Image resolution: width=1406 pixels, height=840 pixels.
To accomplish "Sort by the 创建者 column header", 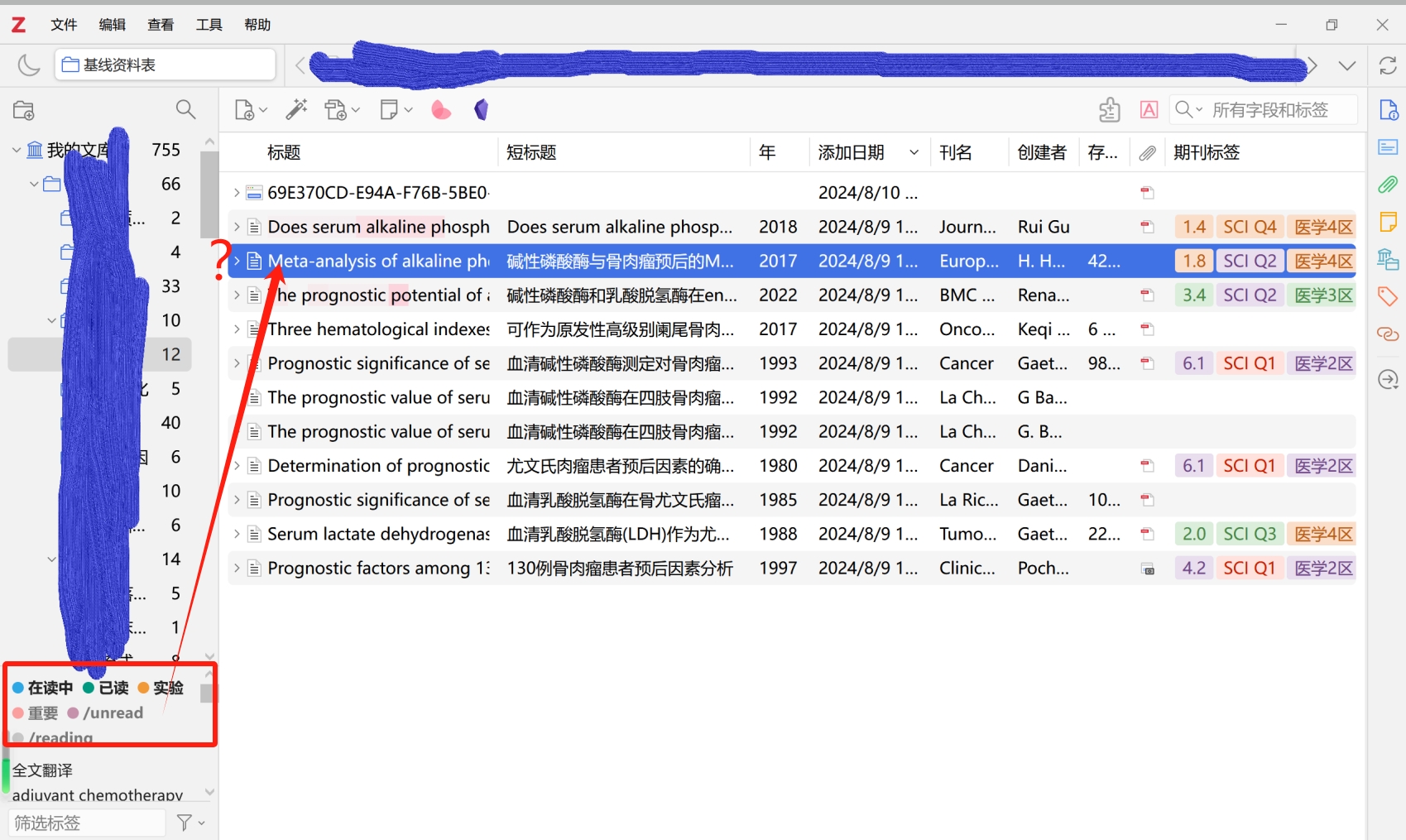I will pyautogui.click(x=1042, y=152).
